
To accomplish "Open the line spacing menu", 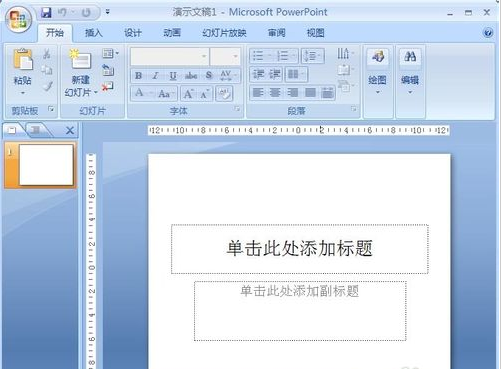I will pyautogui.click(x=313, y=56).
